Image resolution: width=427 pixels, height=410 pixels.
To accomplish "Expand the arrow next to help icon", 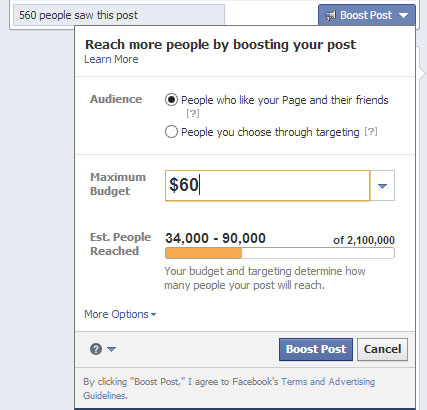I will 111,349.
